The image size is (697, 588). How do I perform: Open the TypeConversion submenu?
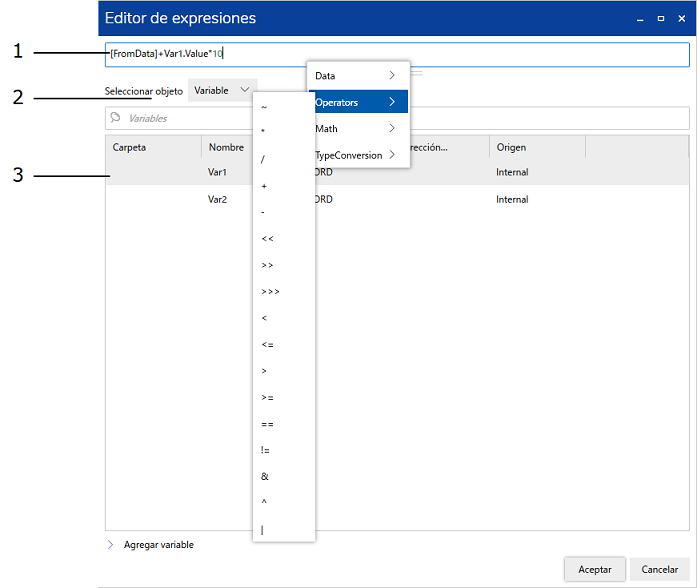(357, 155)
